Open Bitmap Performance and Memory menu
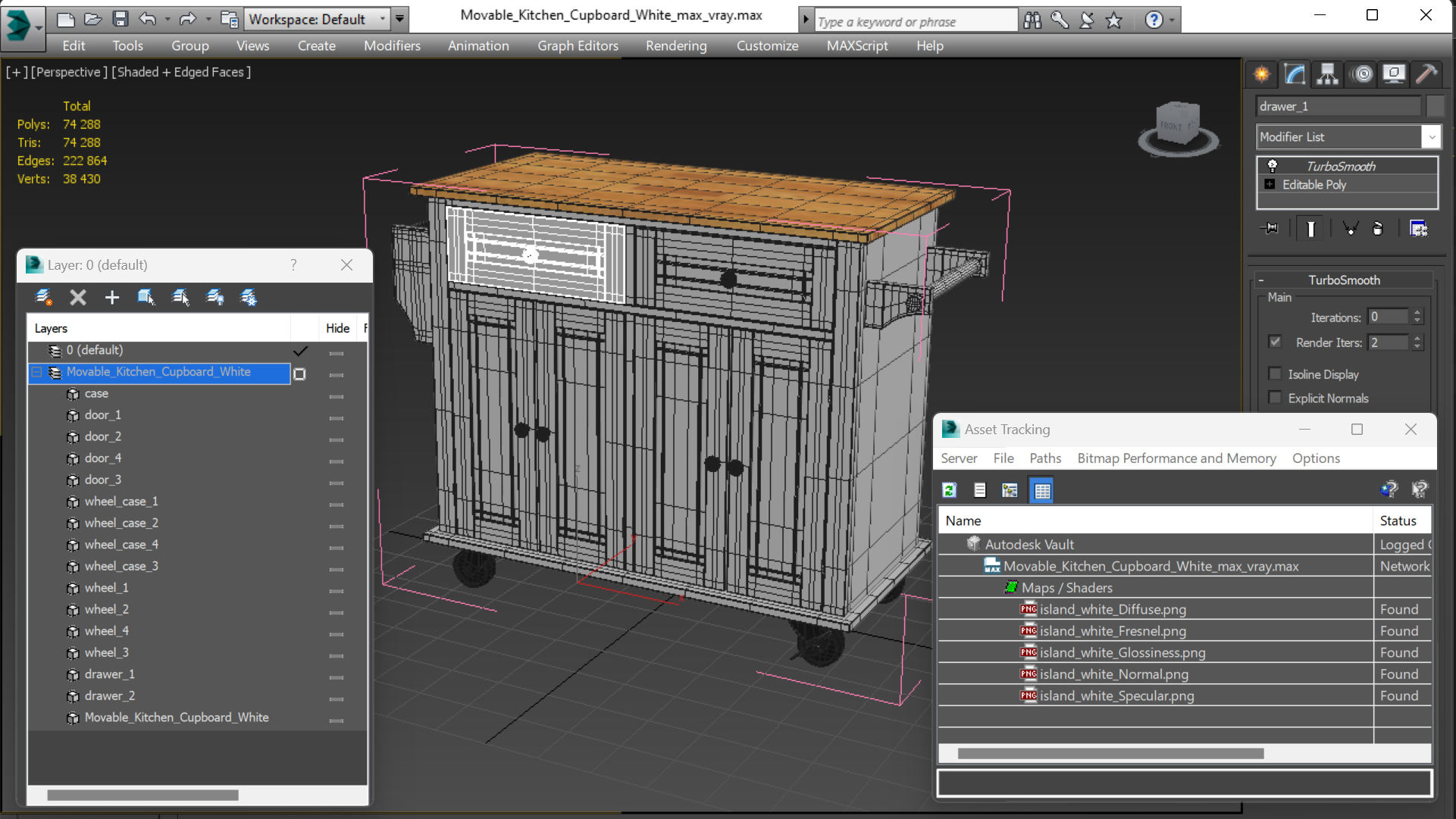The image size is (1456, 819). click(1176, 458)
